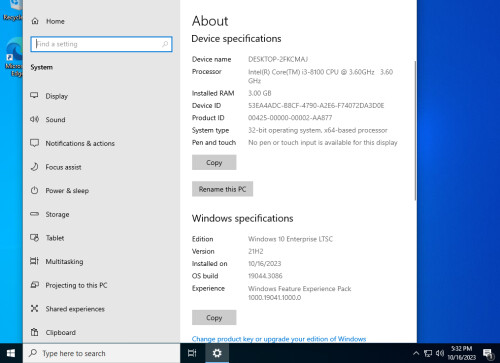The width and height of the screenshot is (500, 363).
Task: Open the Microsoft Edge desktop shortcut
Action: pos(13,58)
